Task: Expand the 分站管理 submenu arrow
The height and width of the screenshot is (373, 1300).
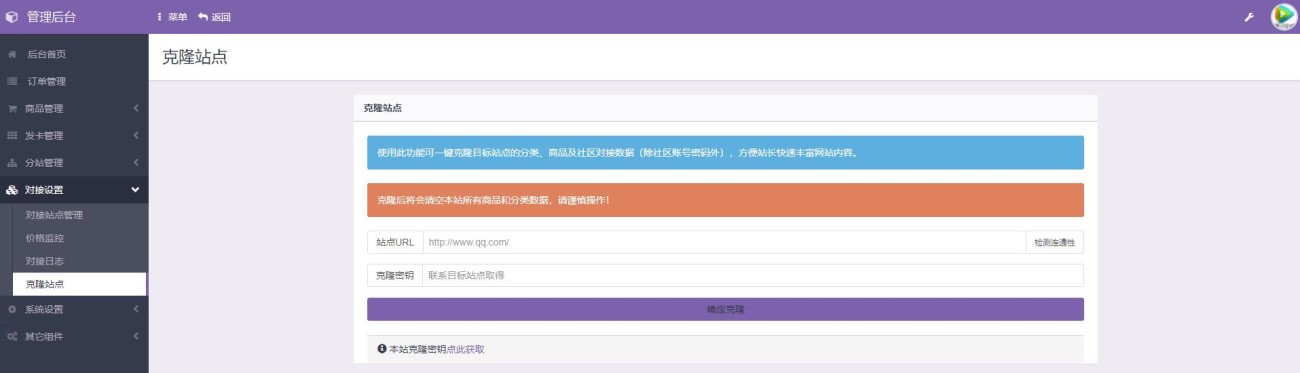Action: click(x=135, y=162)
